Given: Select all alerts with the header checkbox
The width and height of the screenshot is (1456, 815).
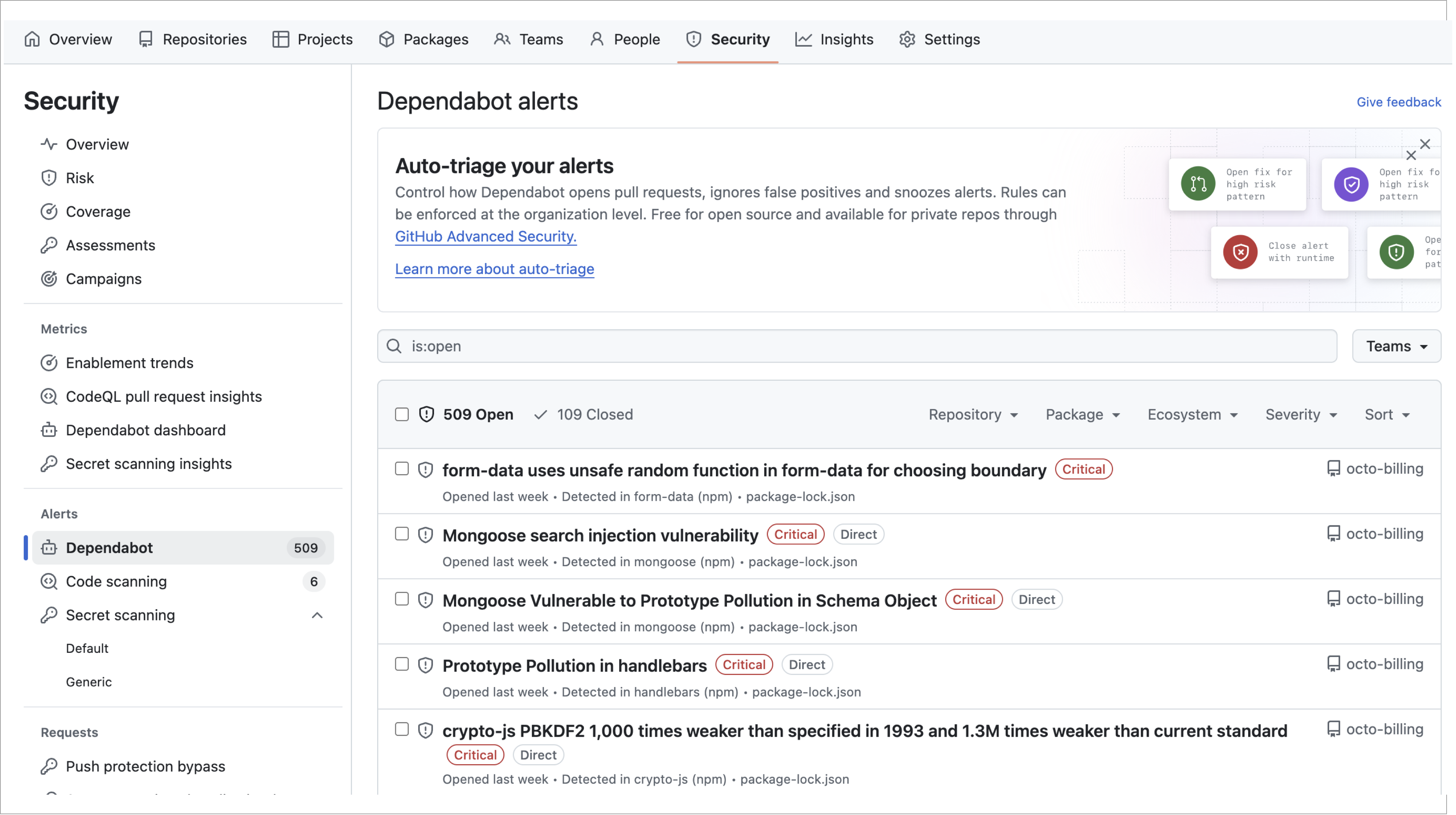Looking at the screenshot, I should tap(401, 414).
